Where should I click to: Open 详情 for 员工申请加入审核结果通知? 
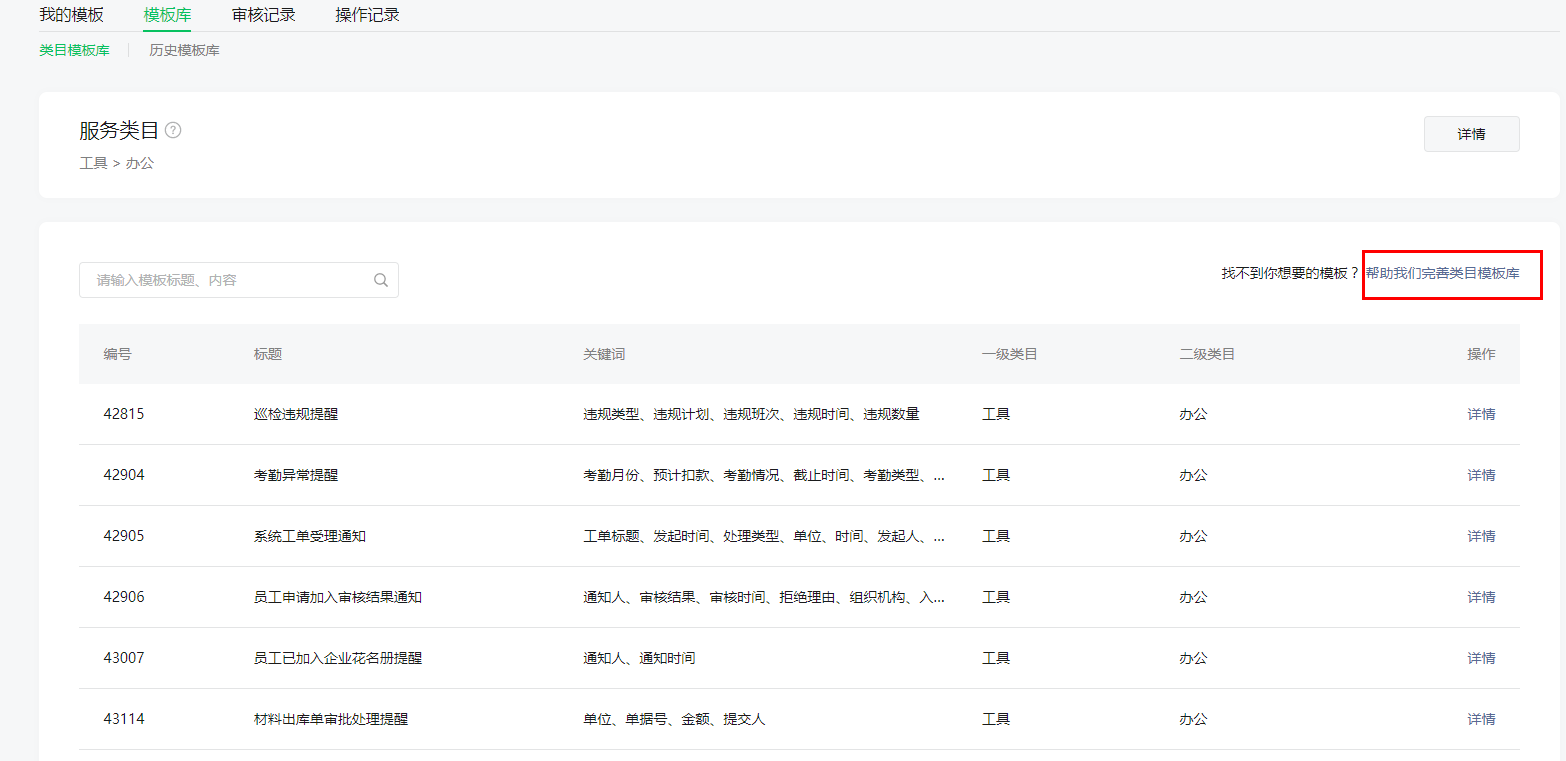pyautogui.click(x=1481, y=597)
